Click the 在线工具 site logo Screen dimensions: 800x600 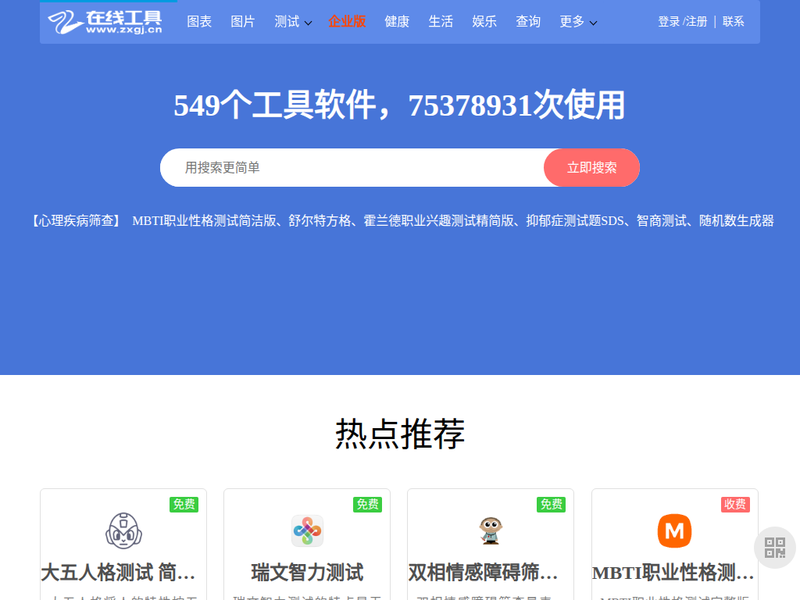[x=104, y=21]
